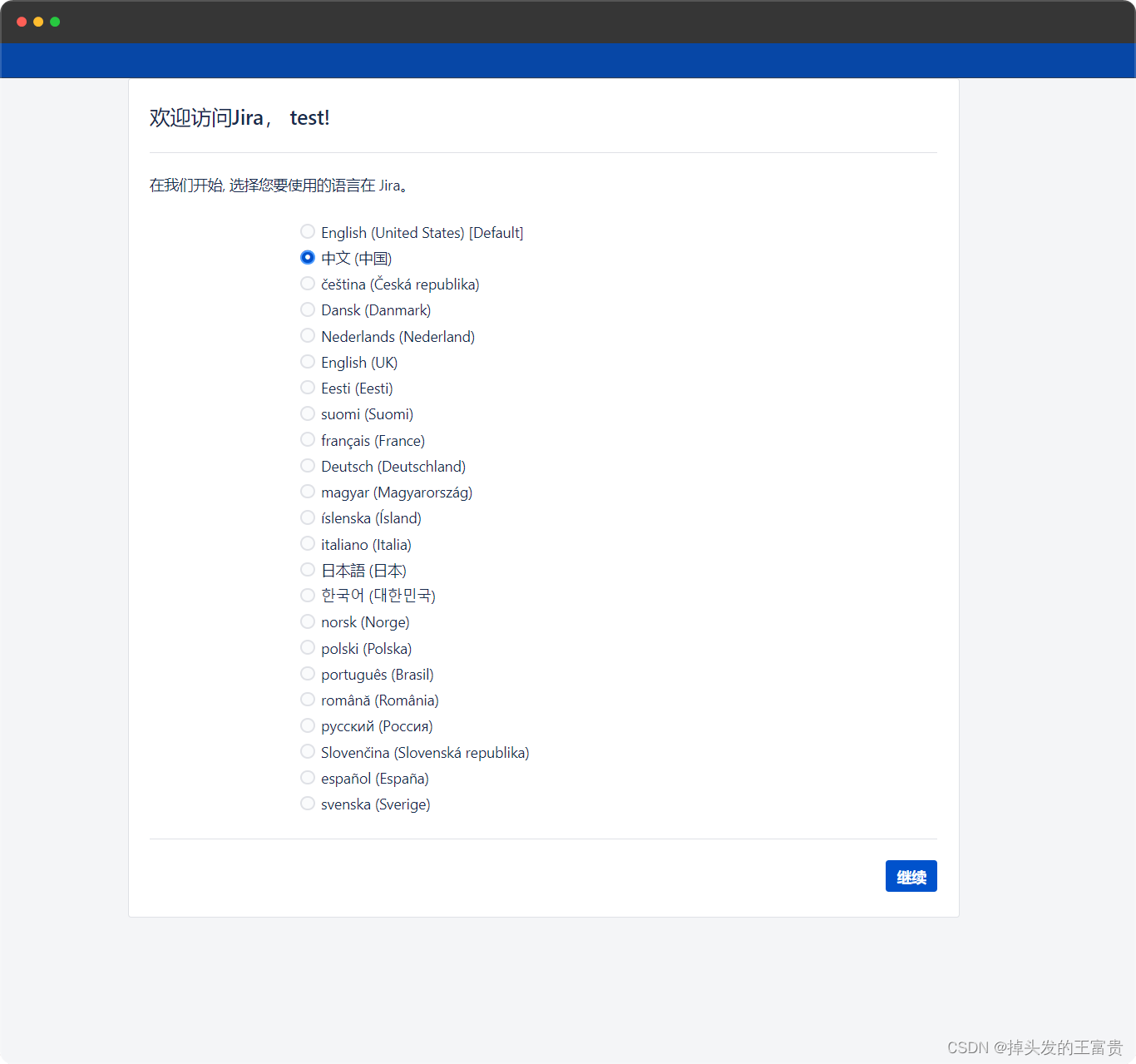1136x1064 pixels.
Task: Select íslenska (Ísland) radio button
Action: [308, 517]
